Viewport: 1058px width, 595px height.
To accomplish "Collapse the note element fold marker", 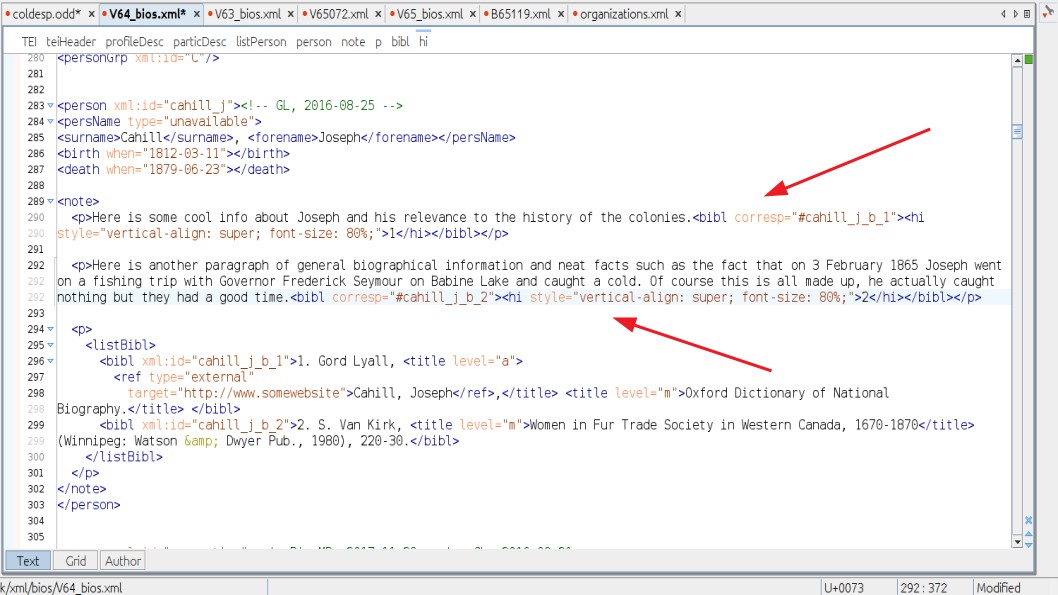I will tap(50, 202).
